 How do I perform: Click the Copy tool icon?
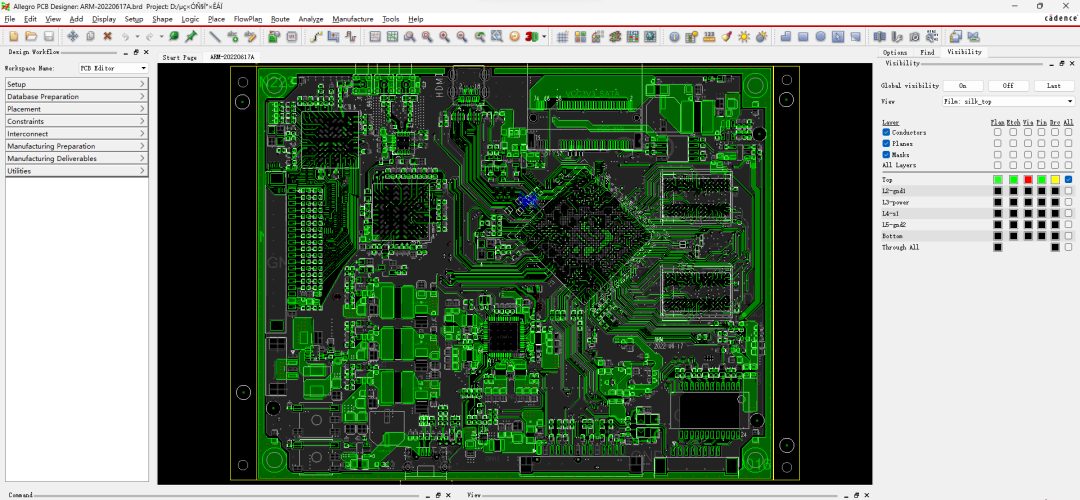90,37
